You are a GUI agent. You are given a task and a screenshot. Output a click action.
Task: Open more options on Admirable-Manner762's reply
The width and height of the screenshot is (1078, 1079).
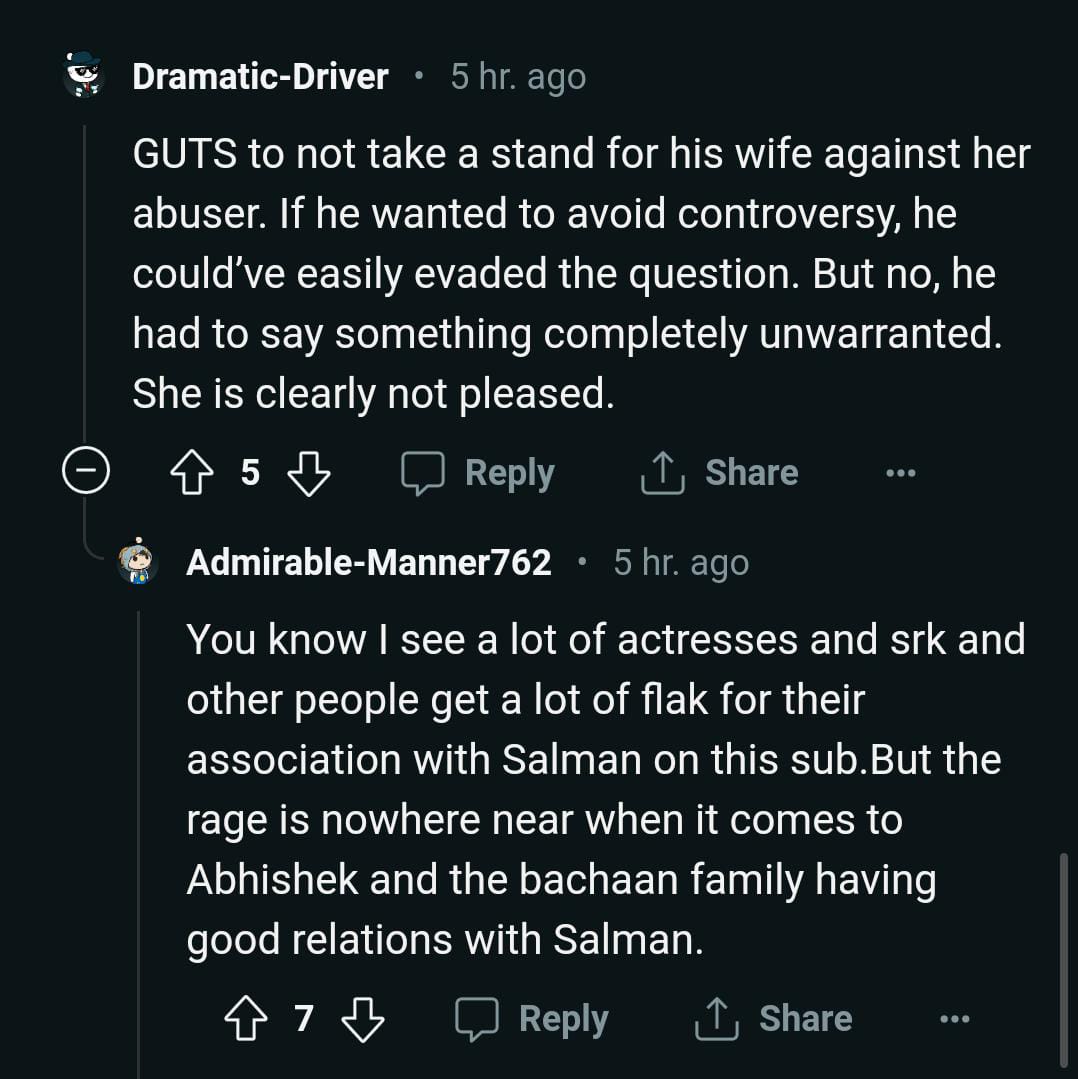[954, 1019]
